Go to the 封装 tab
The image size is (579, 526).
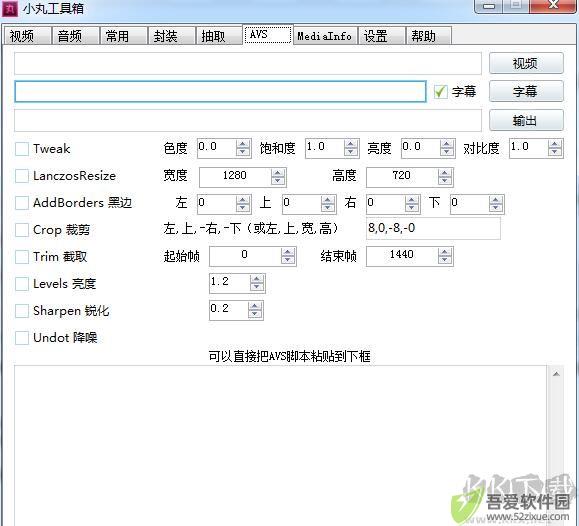click(x=171, y=36)
